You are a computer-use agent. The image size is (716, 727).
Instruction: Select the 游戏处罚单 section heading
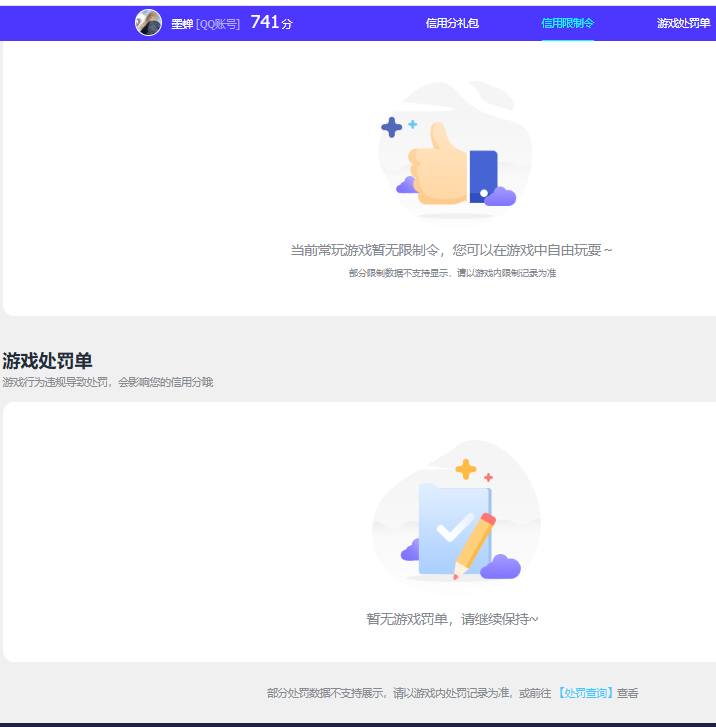(x=47, y=361)
